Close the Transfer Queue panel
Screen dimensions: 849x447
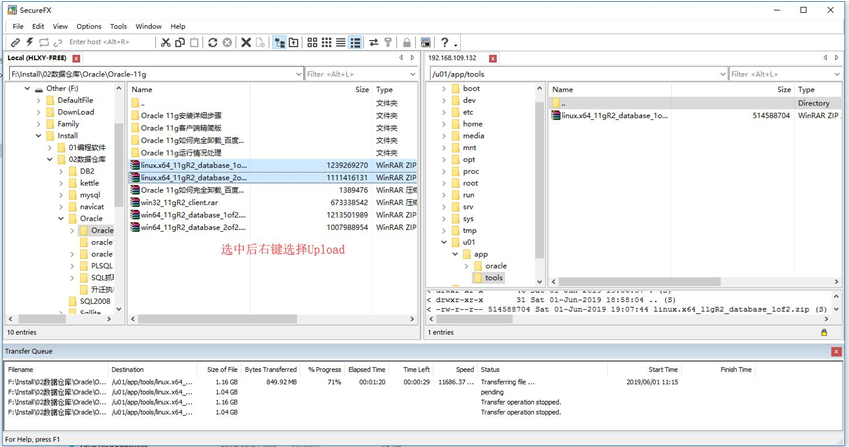coord(836,352)
